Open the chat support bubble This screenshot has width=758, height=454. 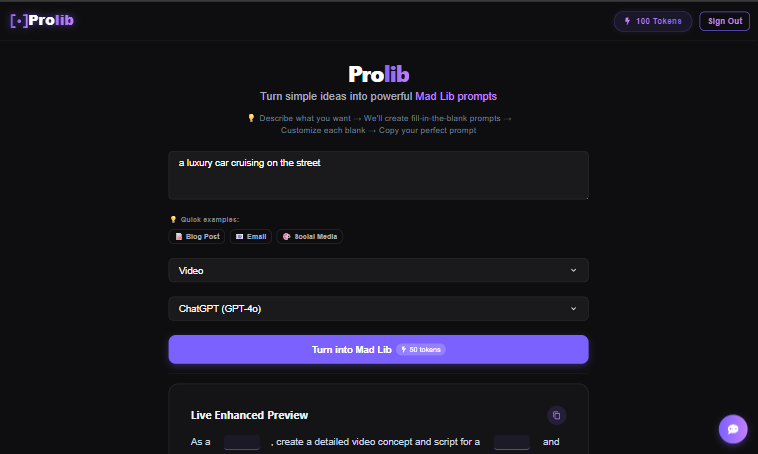733,429
